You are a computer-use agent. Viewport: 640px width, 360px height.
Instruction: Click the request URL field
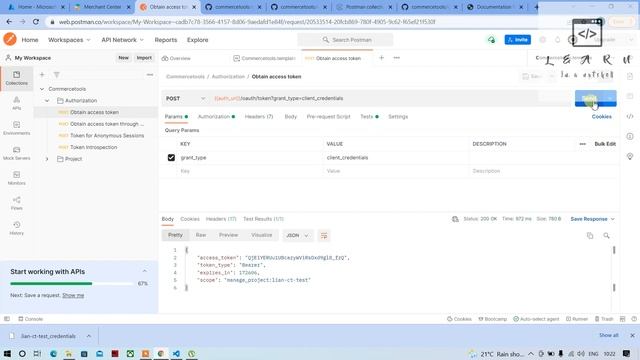pos(374,98)
